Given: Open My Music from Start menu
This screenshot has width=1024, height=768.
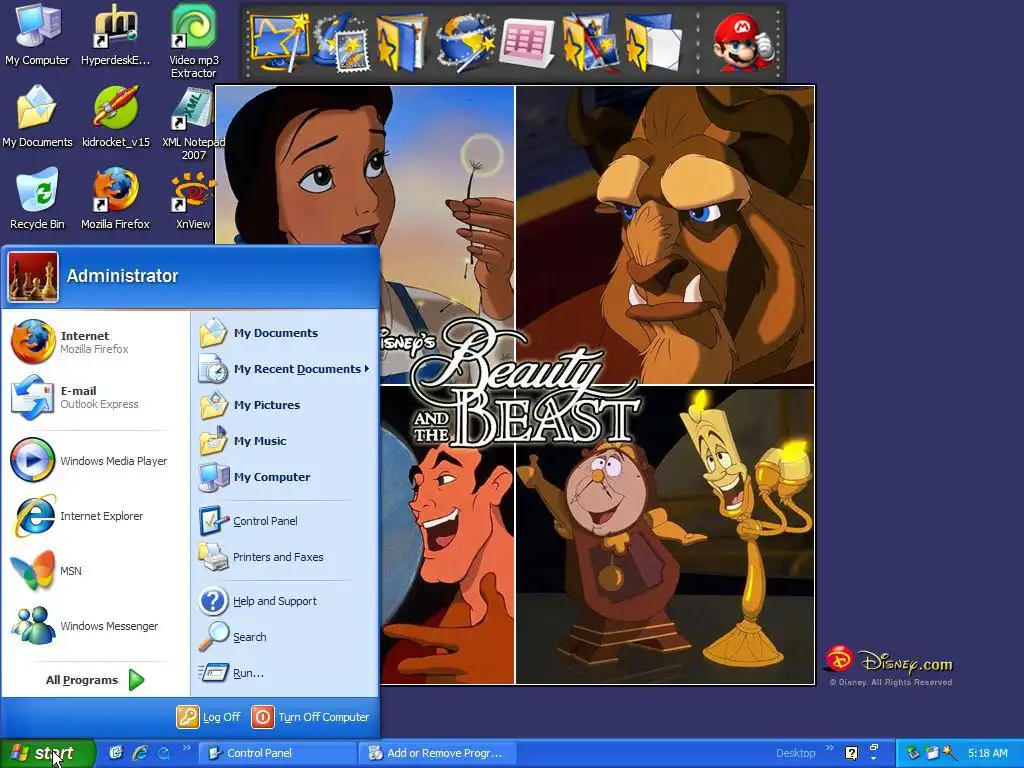Looking at the screenshot, I should [284, 441].
